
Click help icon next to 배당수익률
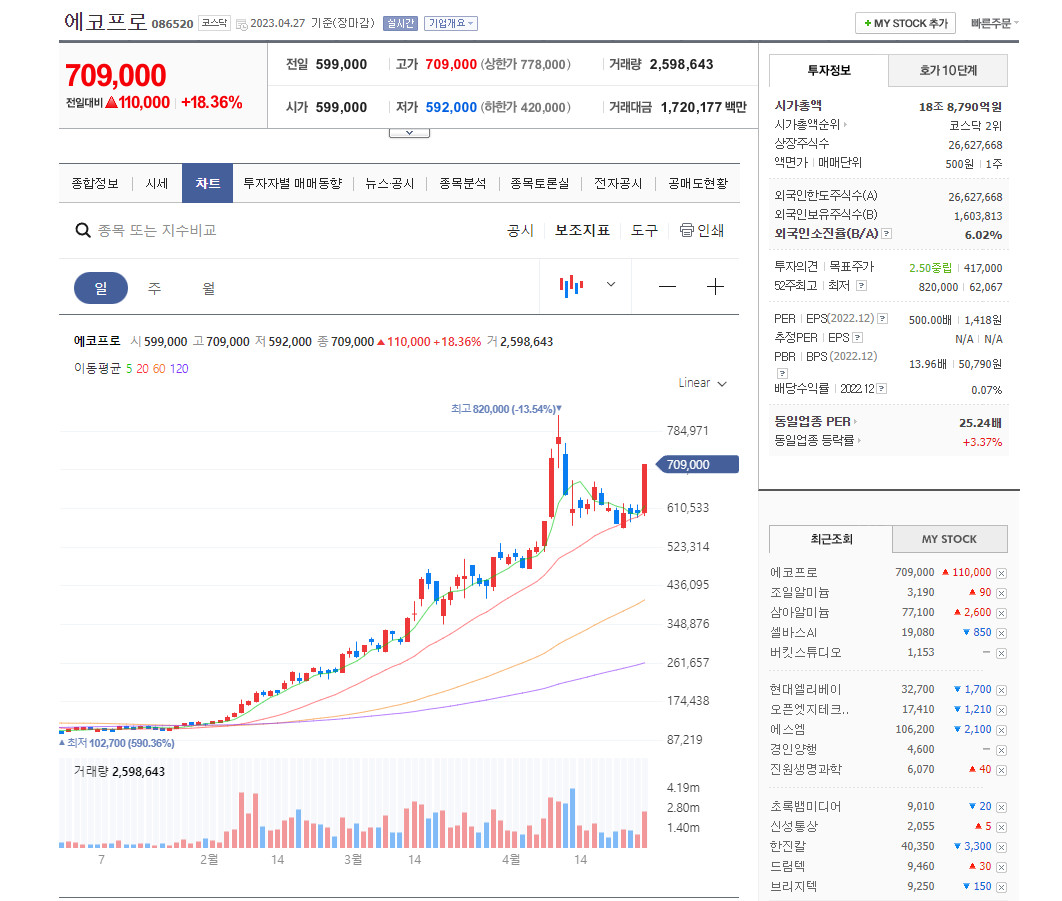coord(882,389)
